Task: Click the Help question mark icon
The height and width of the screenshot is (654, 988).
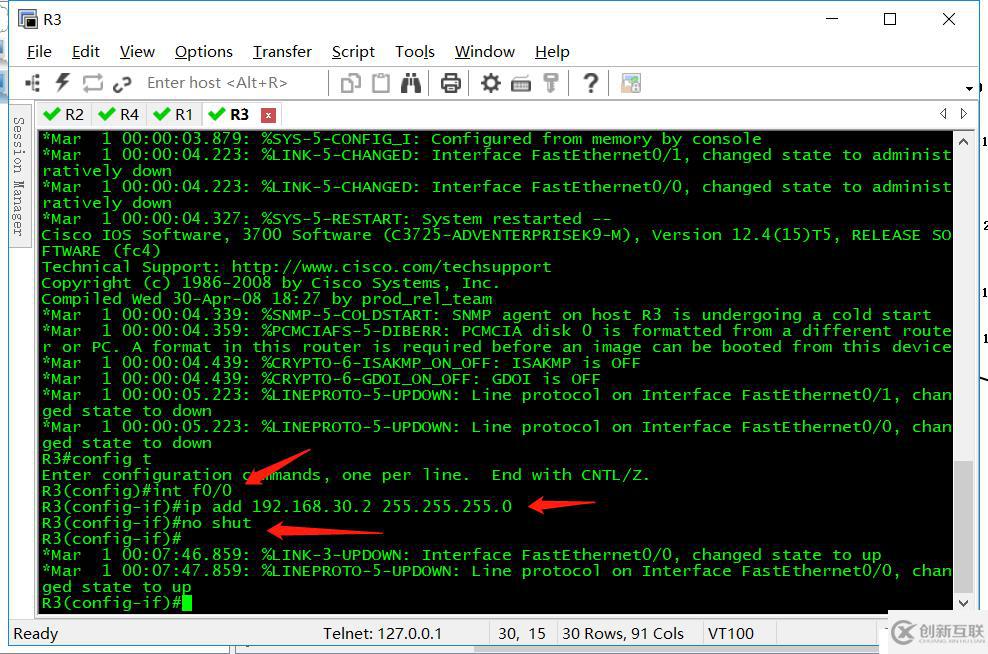Action: [x=590, y=83]
